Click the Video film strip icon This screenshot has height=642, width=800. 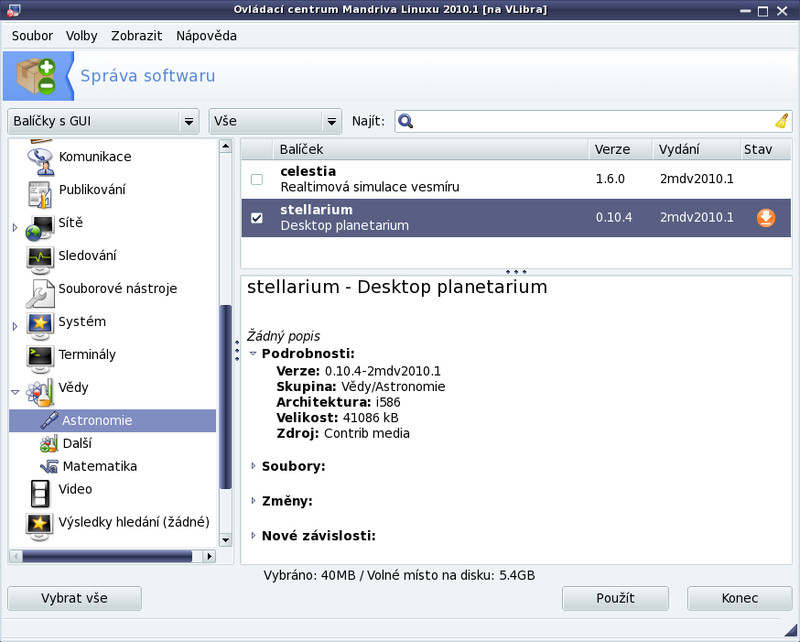pyautogui.click(x=40, y=493)
